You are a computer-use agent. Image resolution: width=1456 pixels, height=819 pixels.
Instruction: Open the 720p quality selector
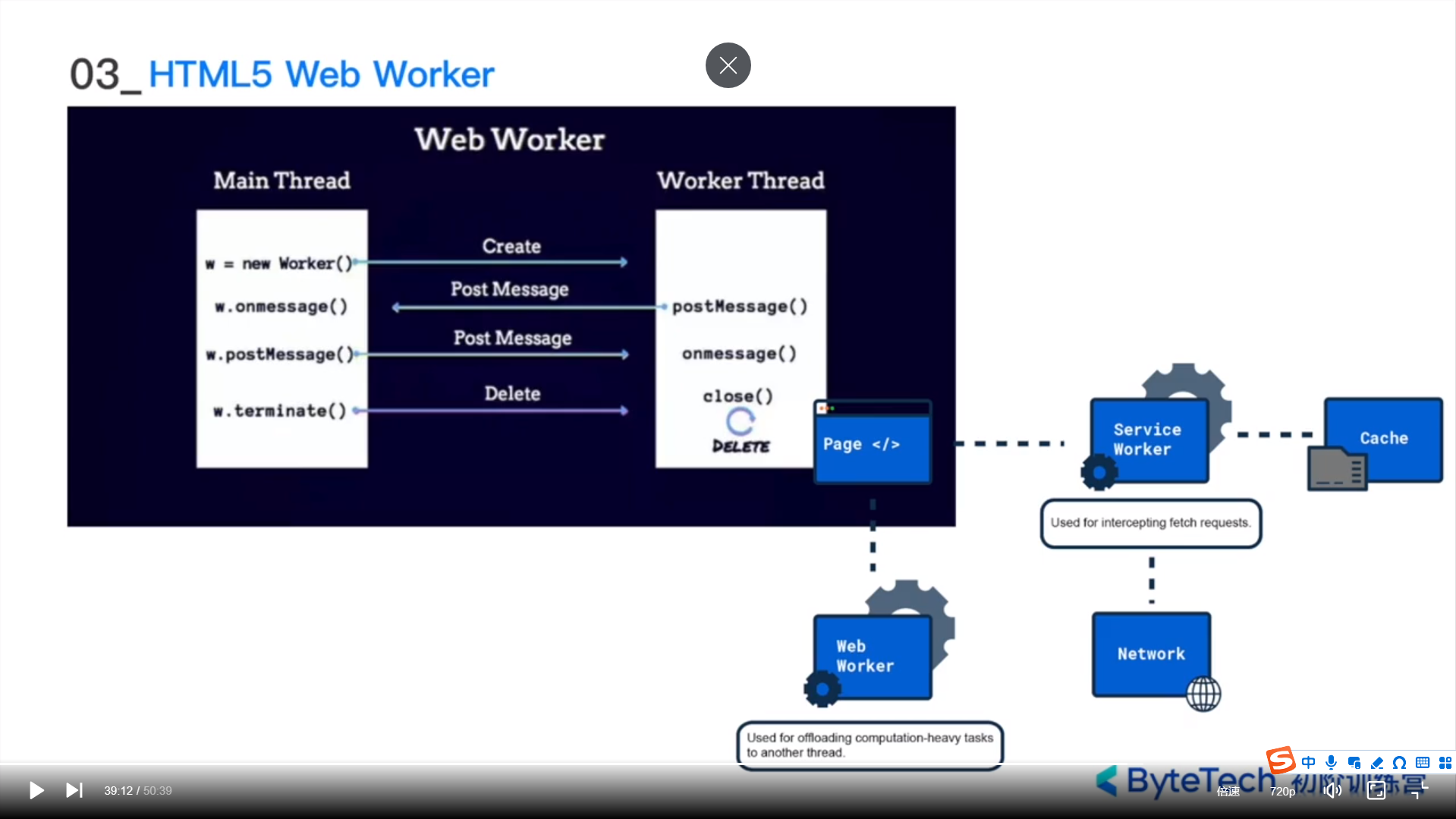(1282, 791)
